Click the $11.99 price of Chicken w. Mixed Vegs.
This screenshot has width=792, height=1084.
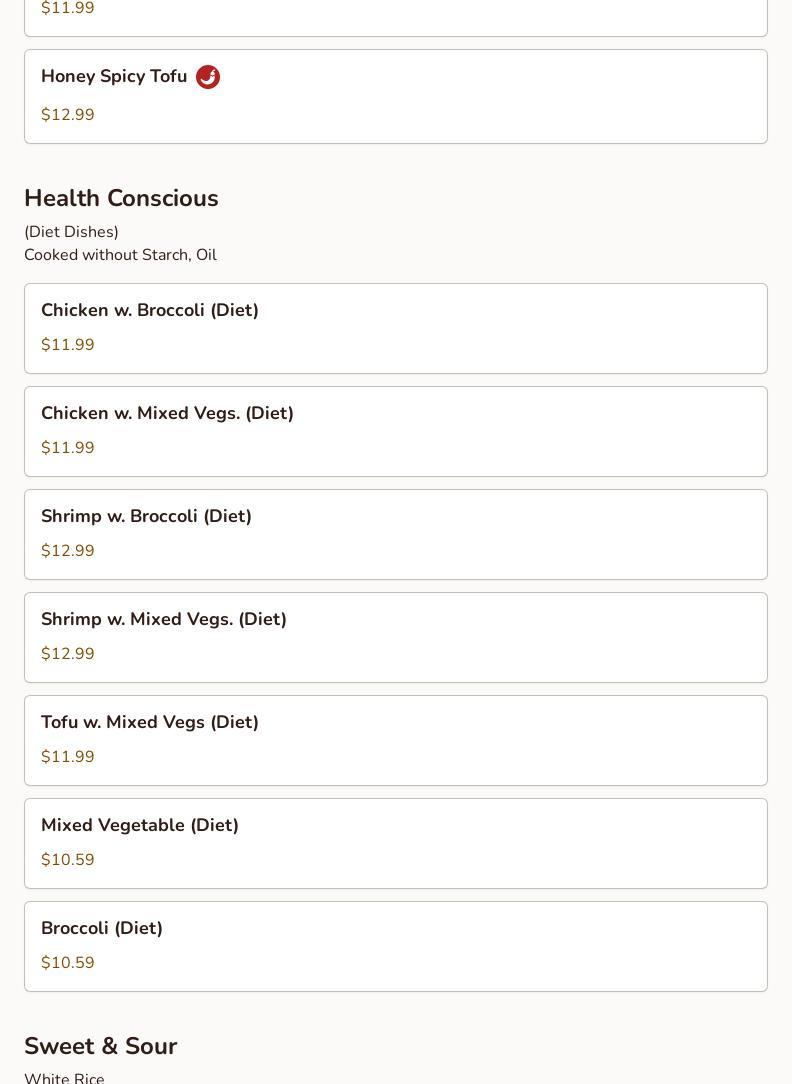click(68, 447)
